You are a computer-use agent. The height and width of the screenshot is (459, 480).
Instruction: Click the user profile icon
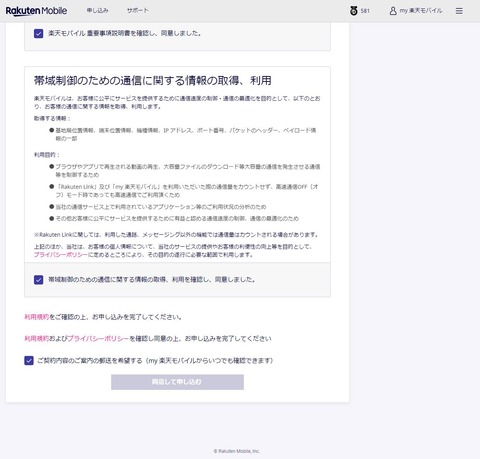coord(393,11)
